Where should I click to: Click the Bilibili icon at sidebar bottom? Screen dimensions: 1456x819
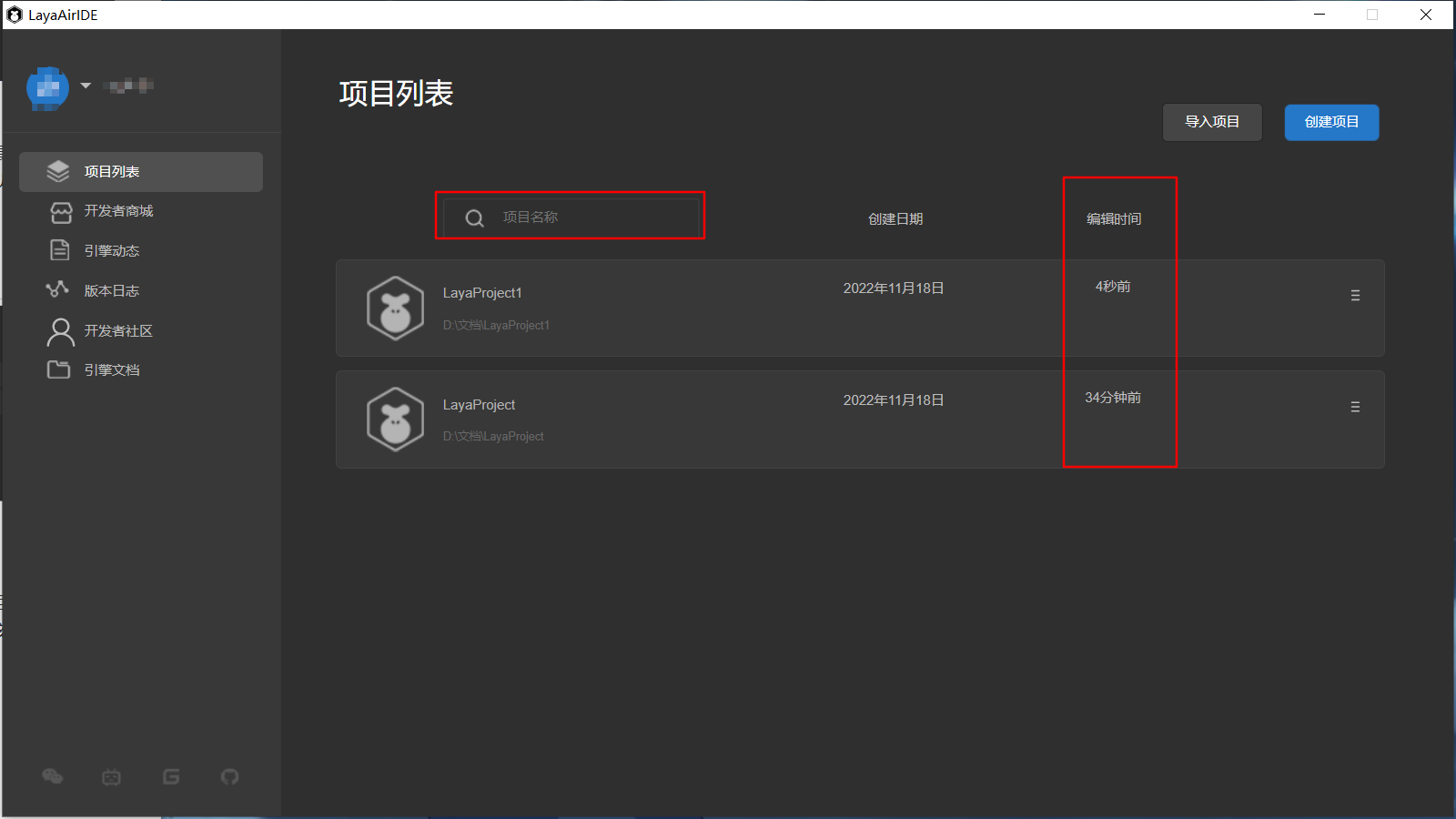click(111, 776)
